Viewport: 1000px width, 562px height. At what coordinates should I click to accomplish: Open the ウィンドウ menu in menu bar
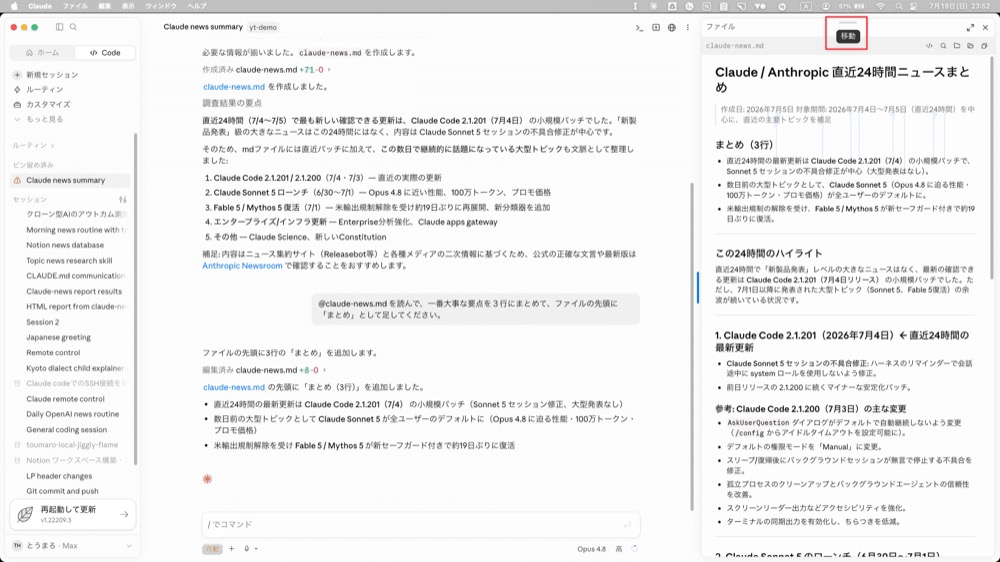click(x=161, y=6)
